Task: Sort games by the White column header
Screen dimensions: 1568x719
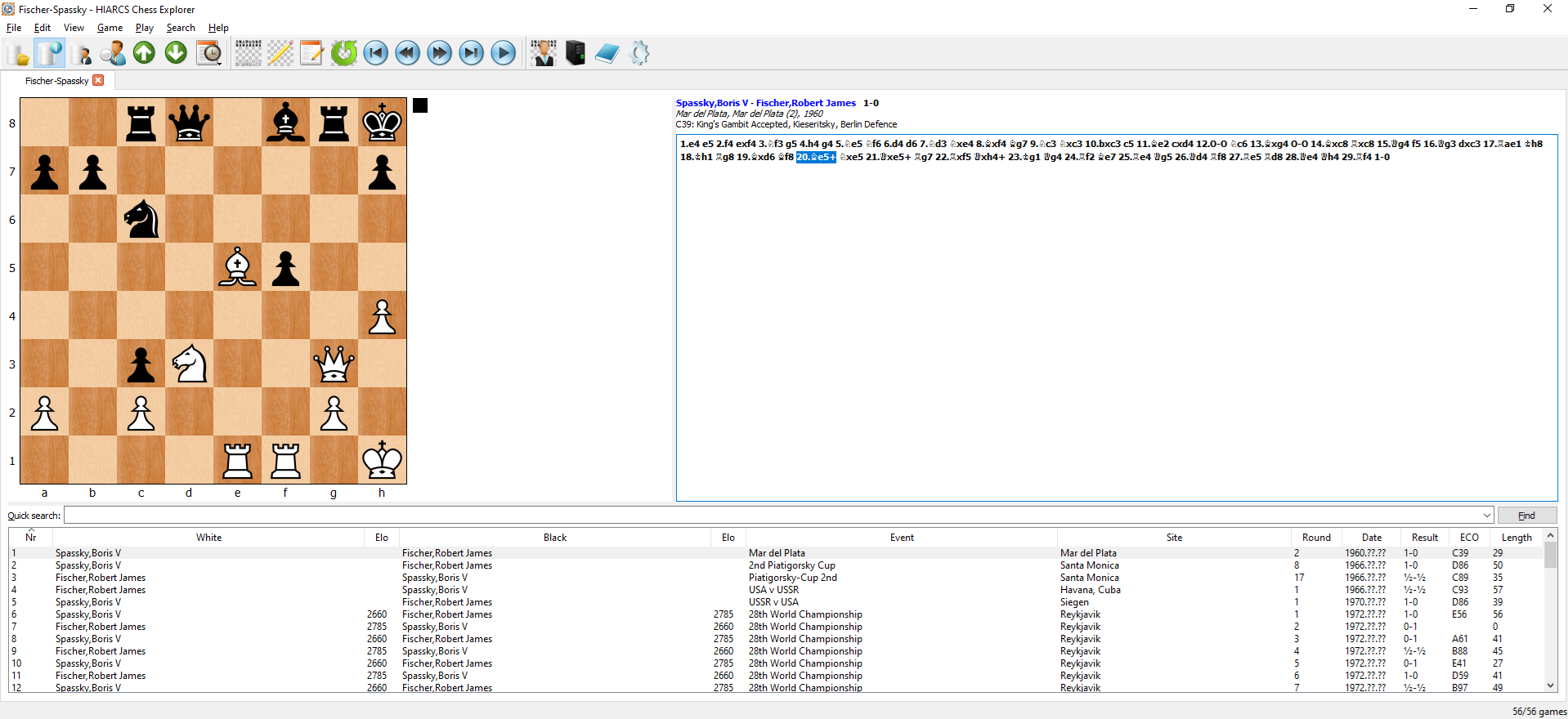Action: (x=208, y=538)
